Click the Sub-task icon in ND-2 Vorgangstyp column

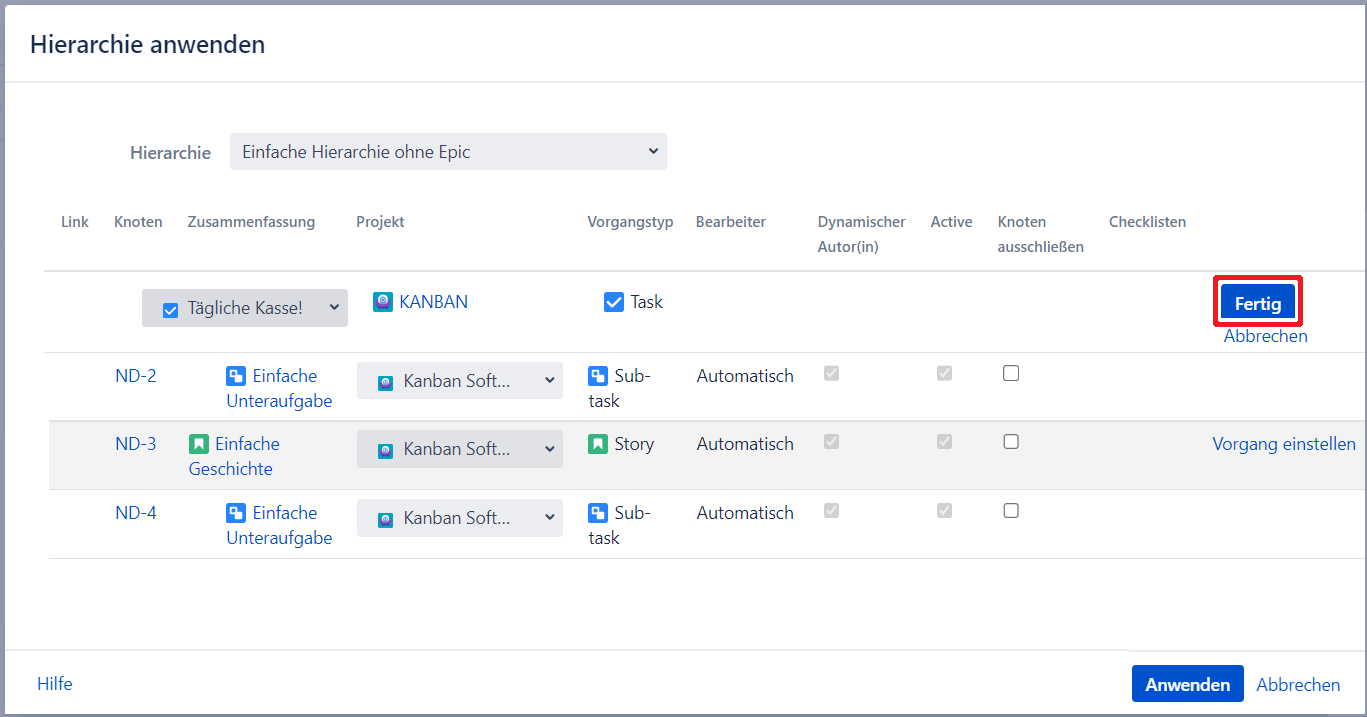[x=598, y=376]
